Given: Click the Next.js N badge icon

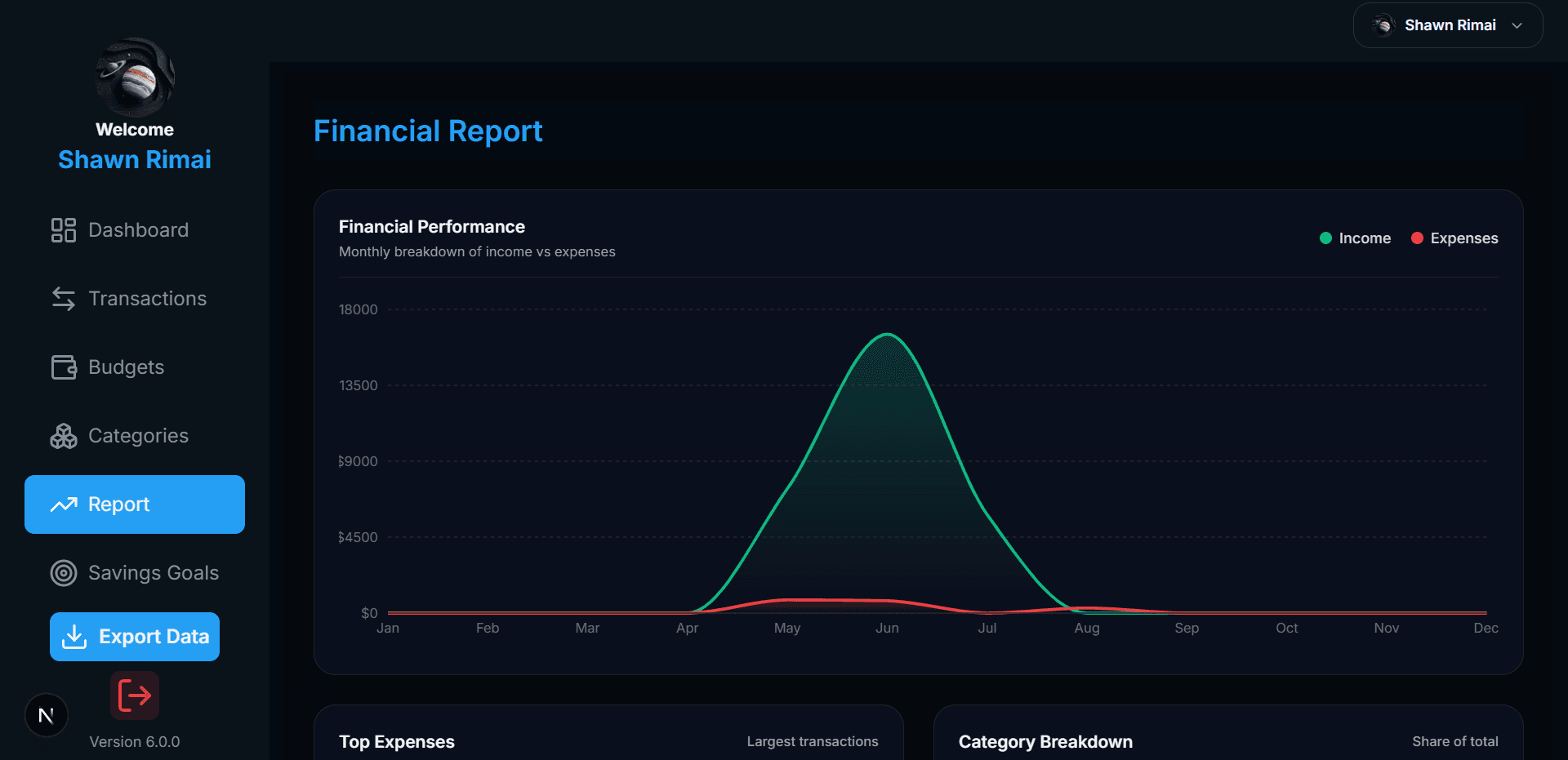Looking at the screenshot, I should (47, 715).
